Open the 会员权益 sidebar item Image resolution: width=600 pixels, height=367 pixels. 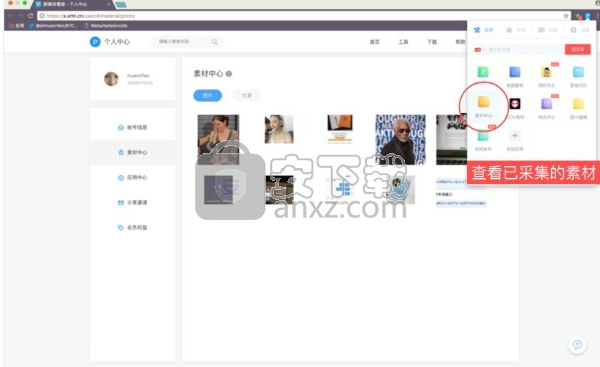[x=132, y=227]
